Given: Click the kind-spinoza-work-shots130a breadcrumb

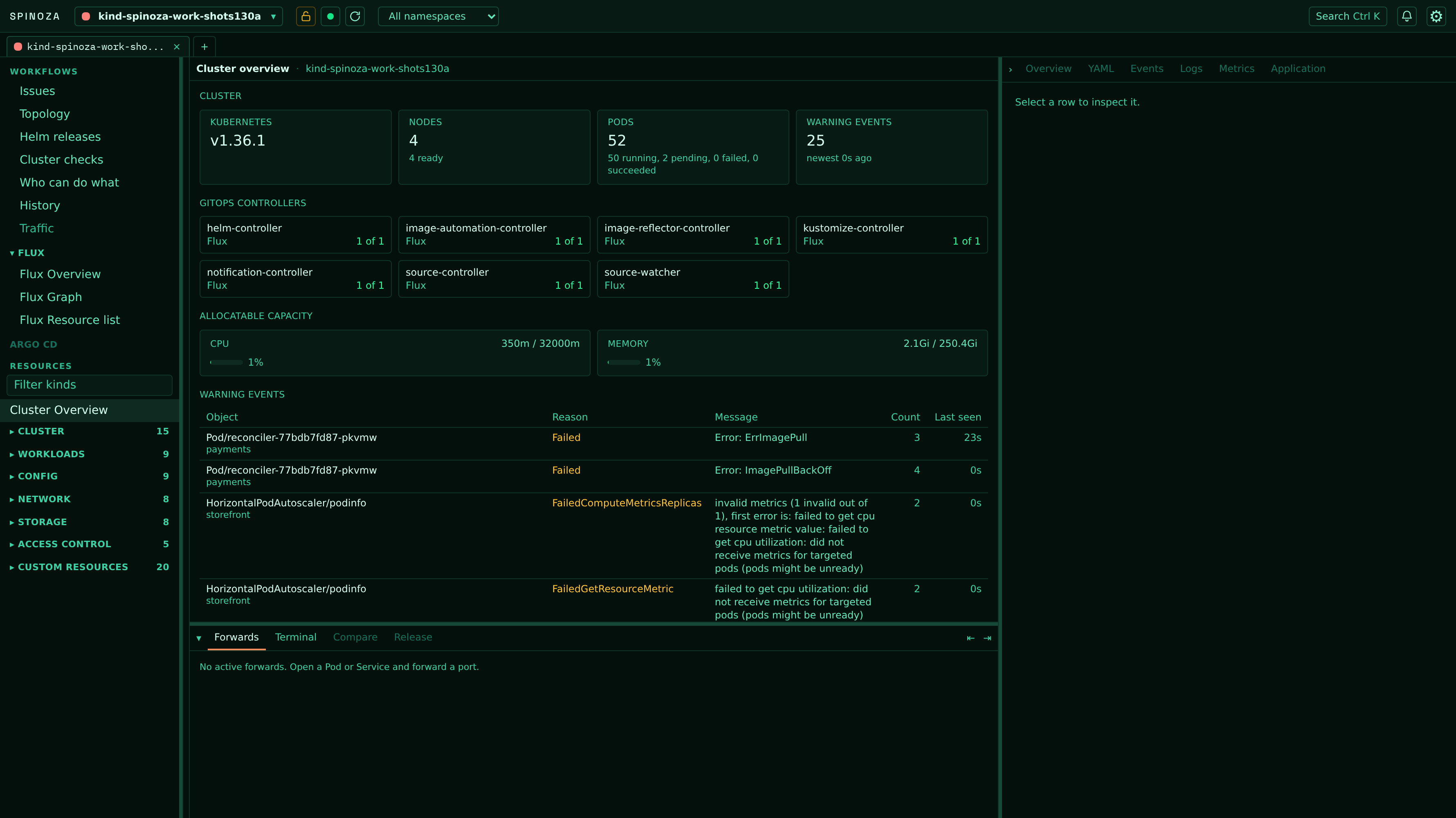Looking at the screenshot, I should pos(377,69).
